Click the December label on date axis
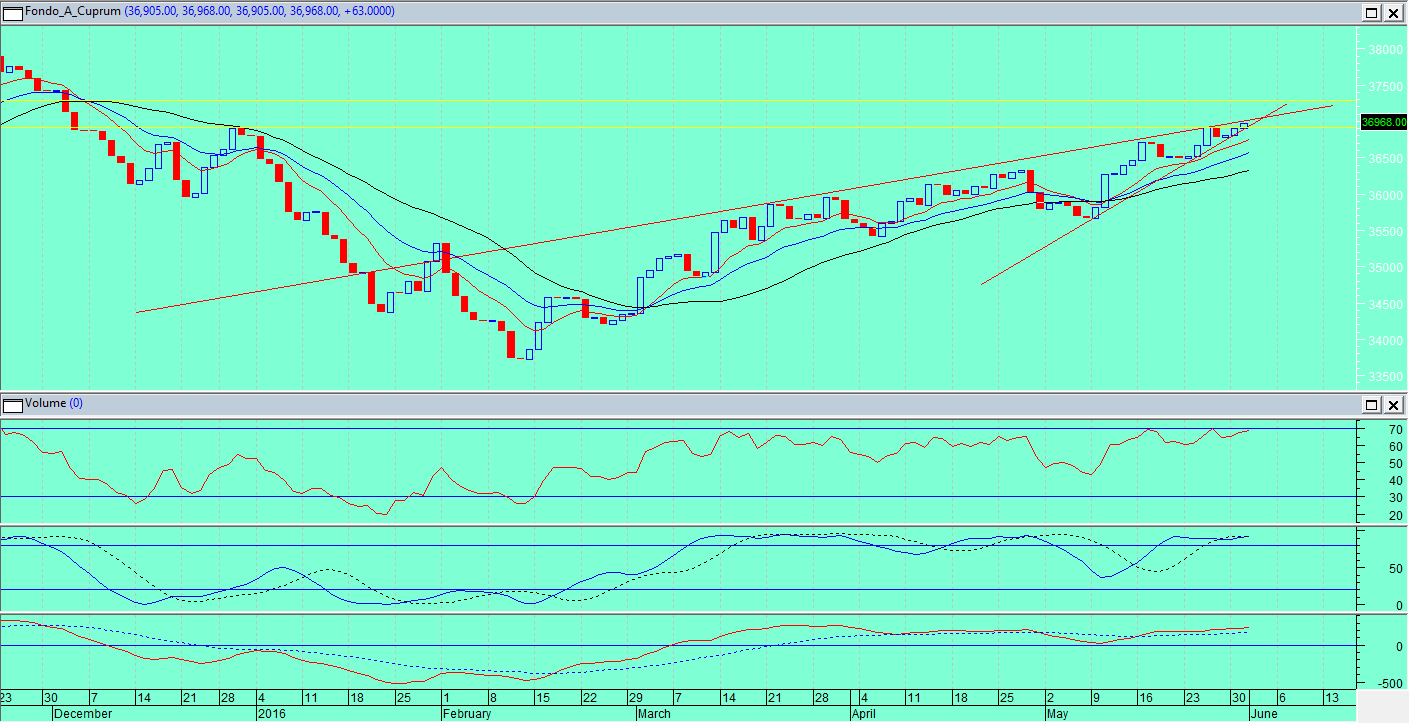 tap(82, 714)
